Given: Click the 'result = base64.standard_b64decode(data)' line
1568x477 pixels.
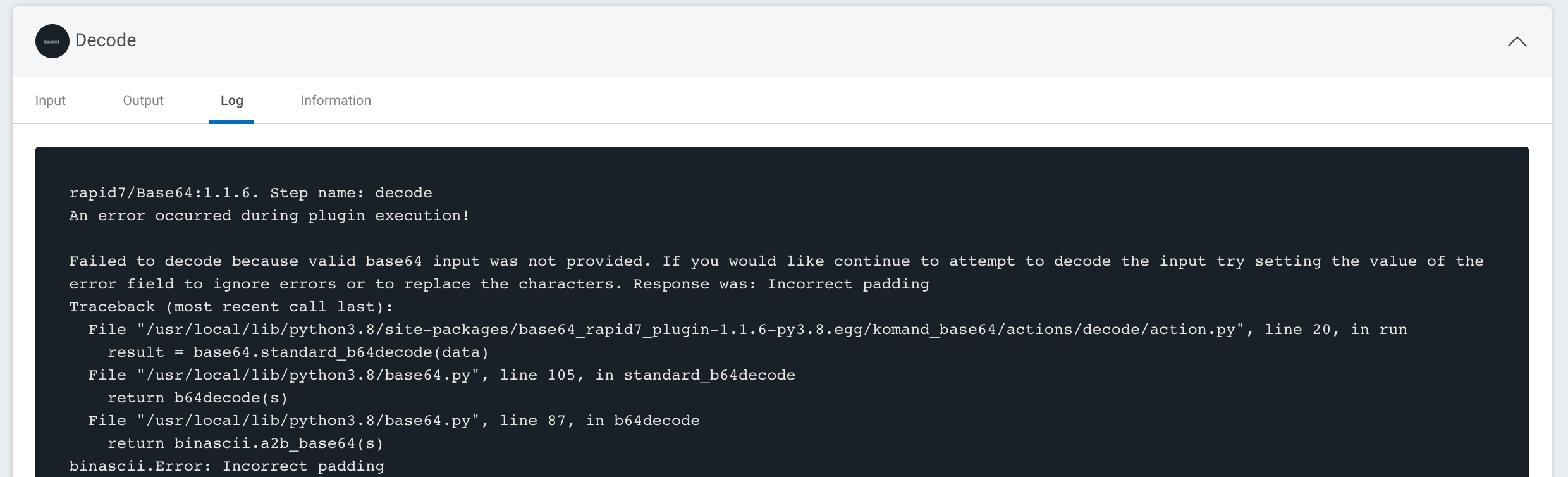Looking at the screenshot, I should click(x=298, y=352).
